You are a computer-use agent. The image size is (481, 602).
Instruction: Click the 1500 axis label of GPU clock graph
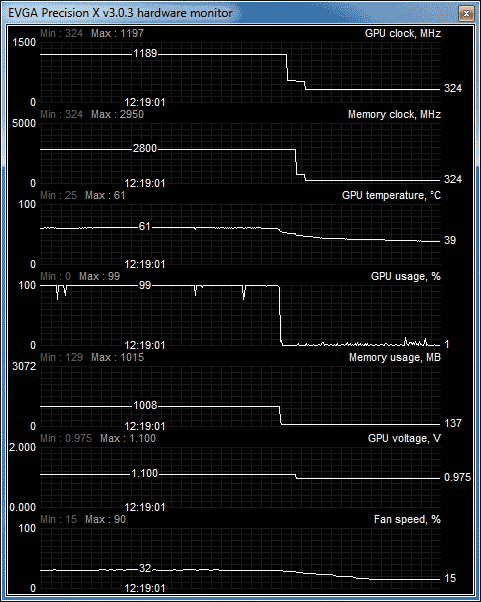pos(24,43)
